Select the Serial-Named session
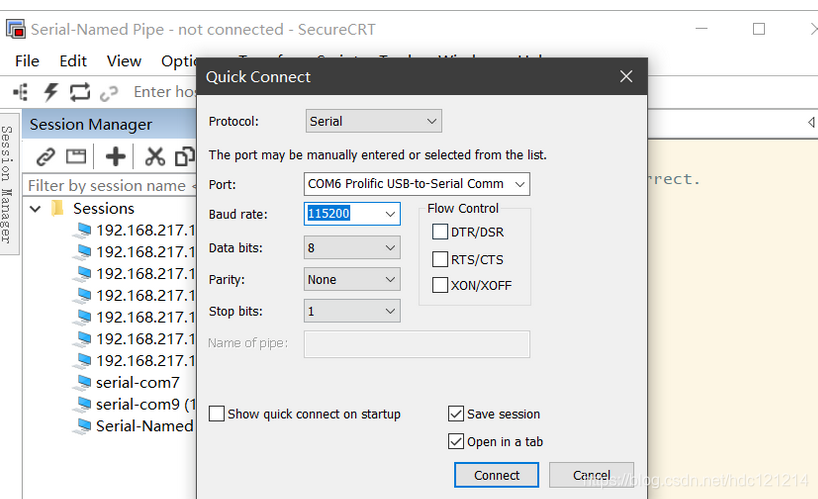 click(145, 426)
